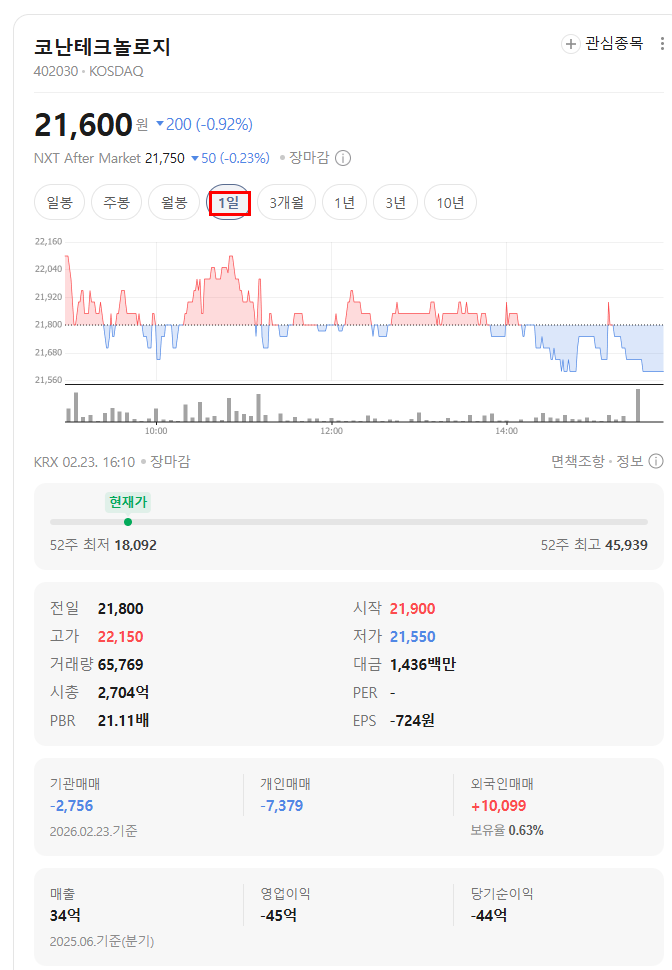Click 영업이익 -45억 figure
This screenshot has width=672, height=970.
click(278, 915)
